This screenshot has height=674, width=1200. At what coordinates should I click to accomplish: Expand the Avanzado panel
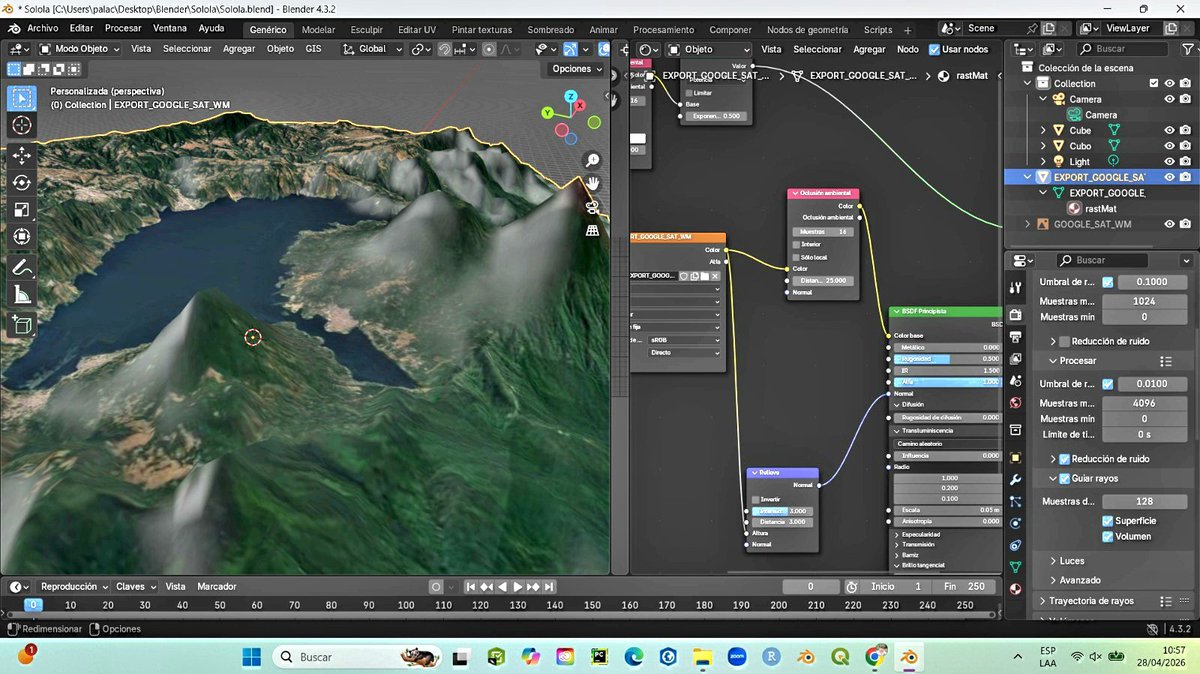click(1080, 580)
